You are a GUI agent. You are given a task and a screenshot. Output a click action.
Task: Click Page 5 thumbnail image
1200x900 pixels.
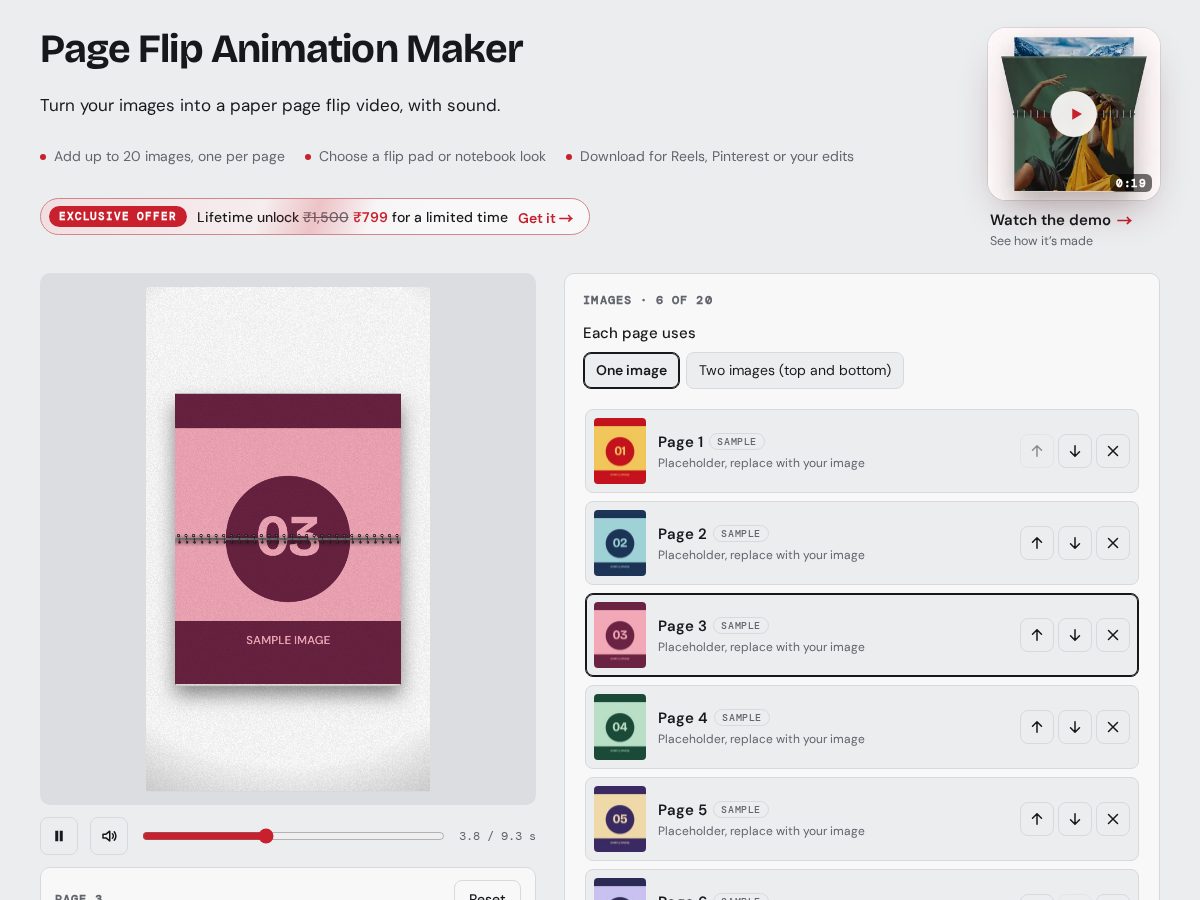click(620, 819)
